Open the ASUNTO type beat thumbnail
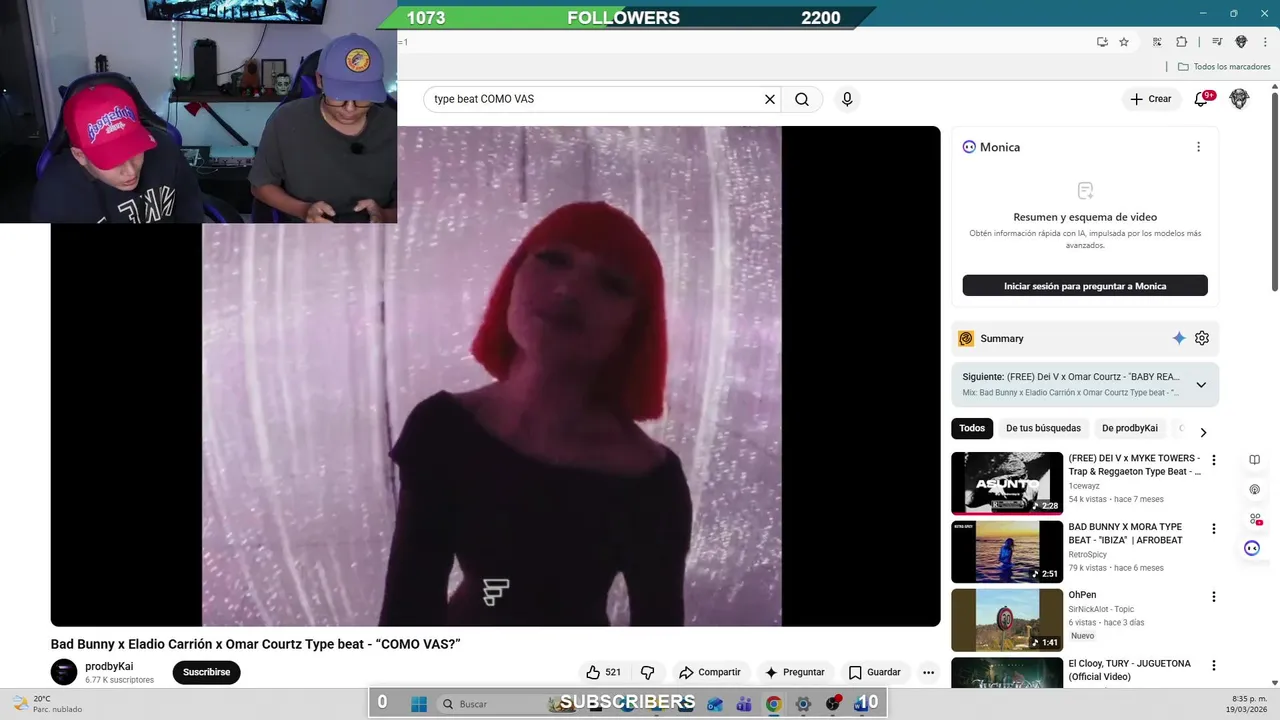The height and width of the screenshot is (720, 1280). click(1007, 483)
